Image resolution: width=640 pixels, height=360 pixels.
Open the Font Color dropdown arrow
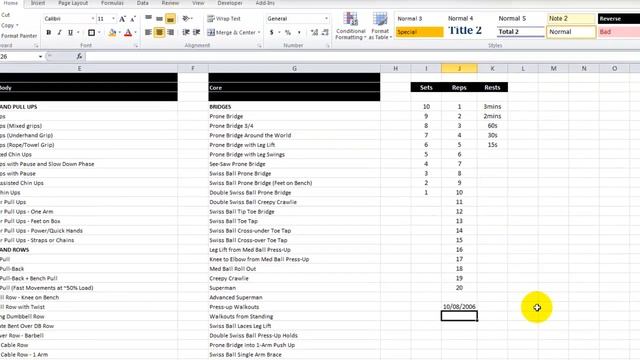[136, 32]
